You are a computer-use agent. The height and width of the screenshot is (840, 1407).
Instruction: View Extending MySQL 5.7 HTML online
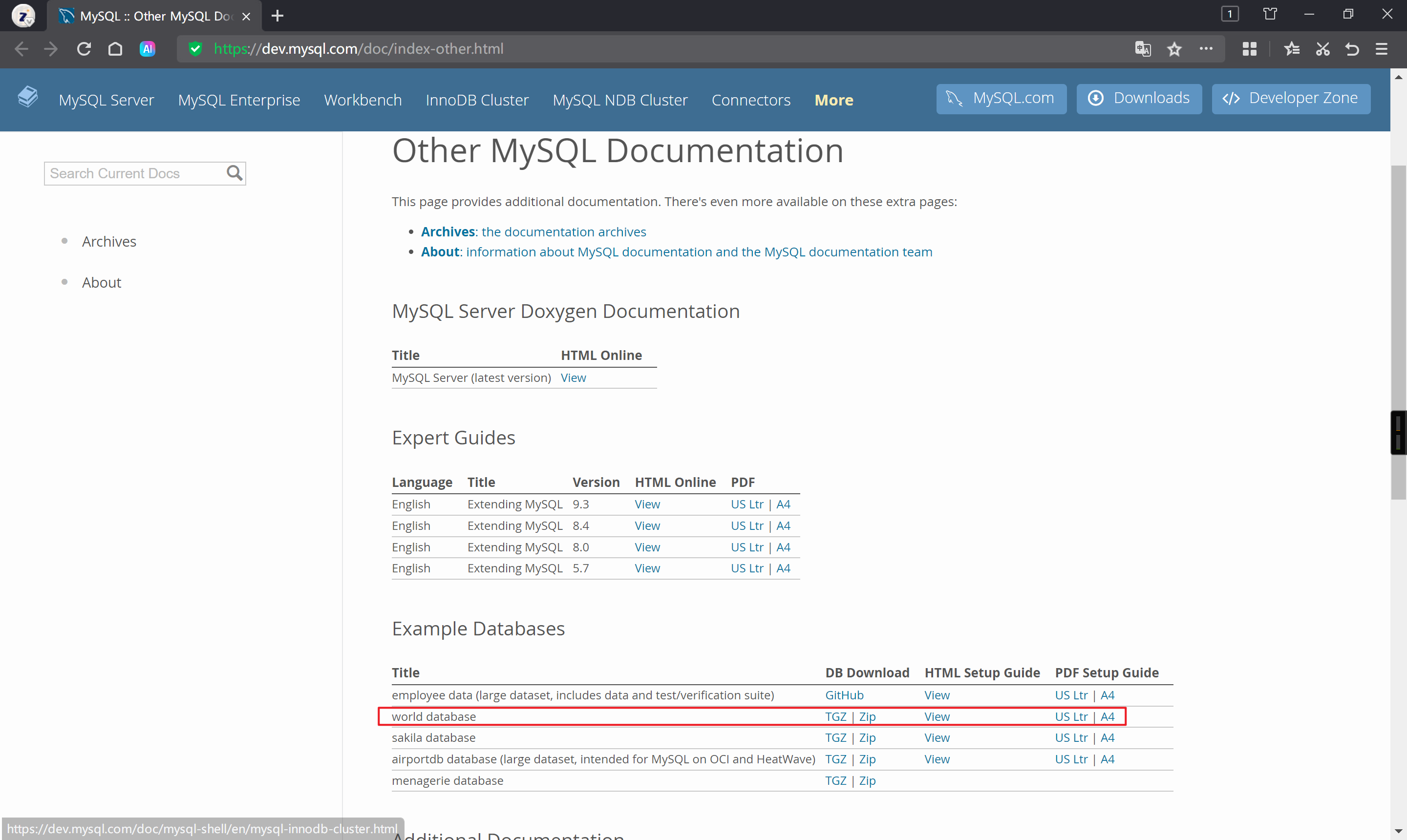click(647, 568)
